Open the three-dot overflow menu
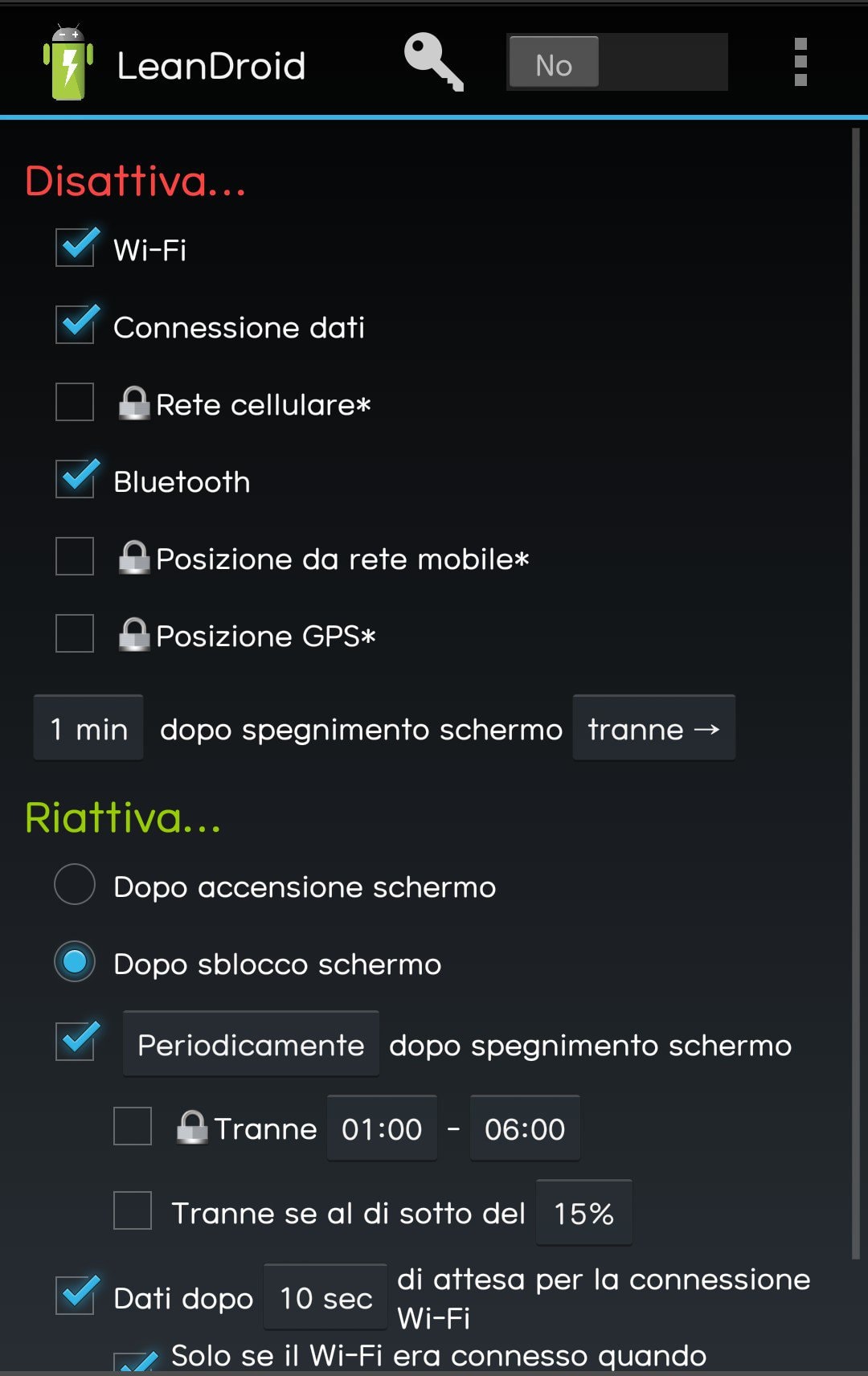 [800, 62]
